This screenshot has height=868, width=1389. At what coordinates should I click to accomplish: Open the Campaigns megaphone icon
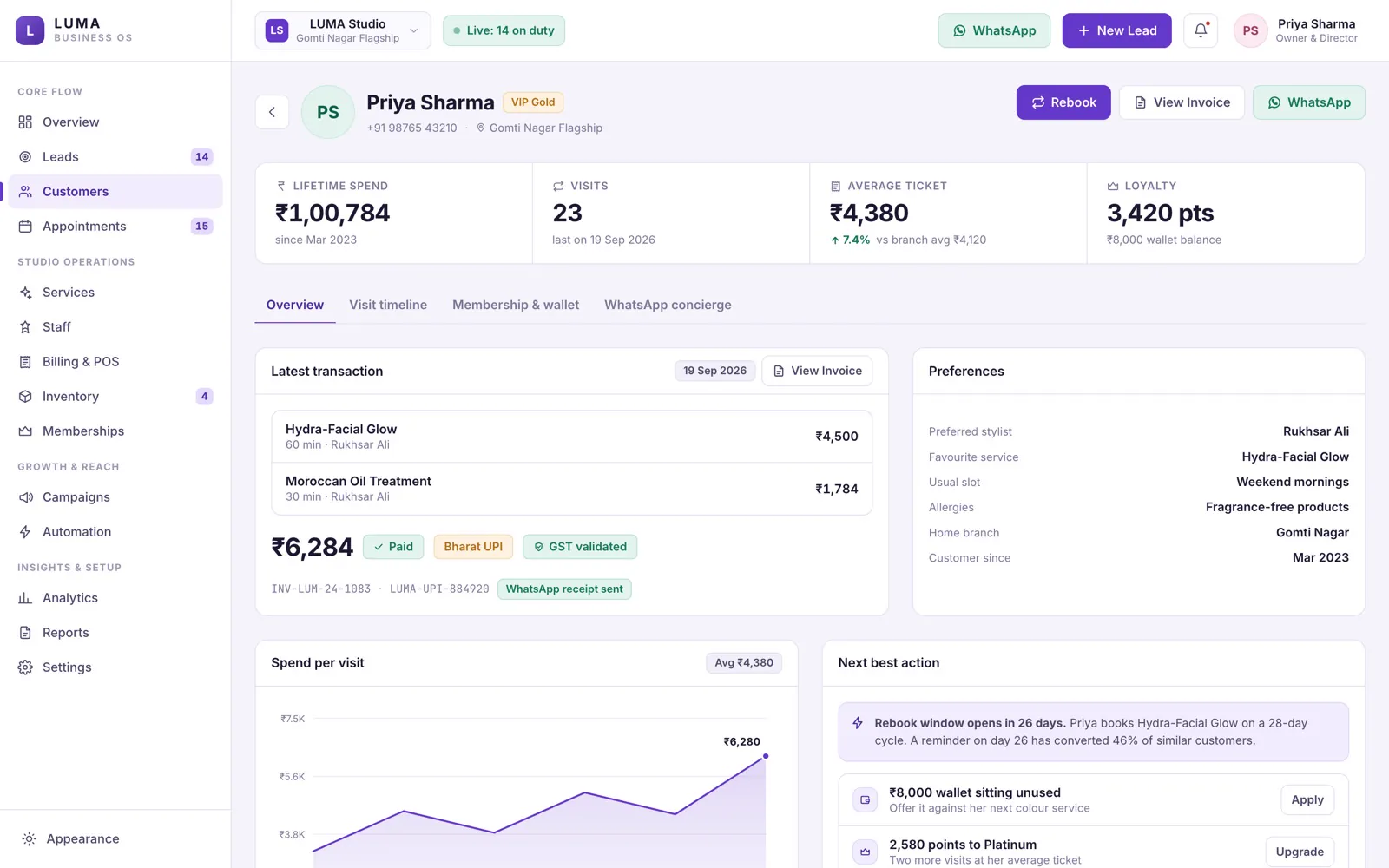[x=25, y=497]
